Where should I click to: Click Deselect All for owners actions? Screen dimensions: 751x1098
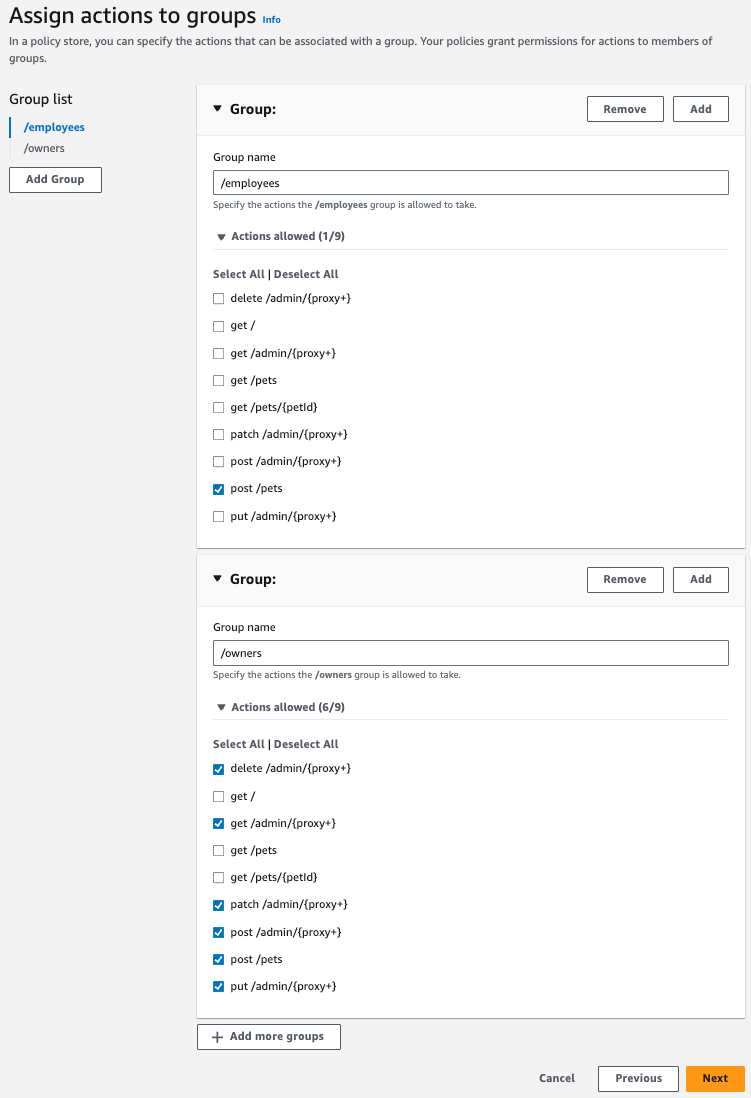pyautogui.click(x=306, y=744)
